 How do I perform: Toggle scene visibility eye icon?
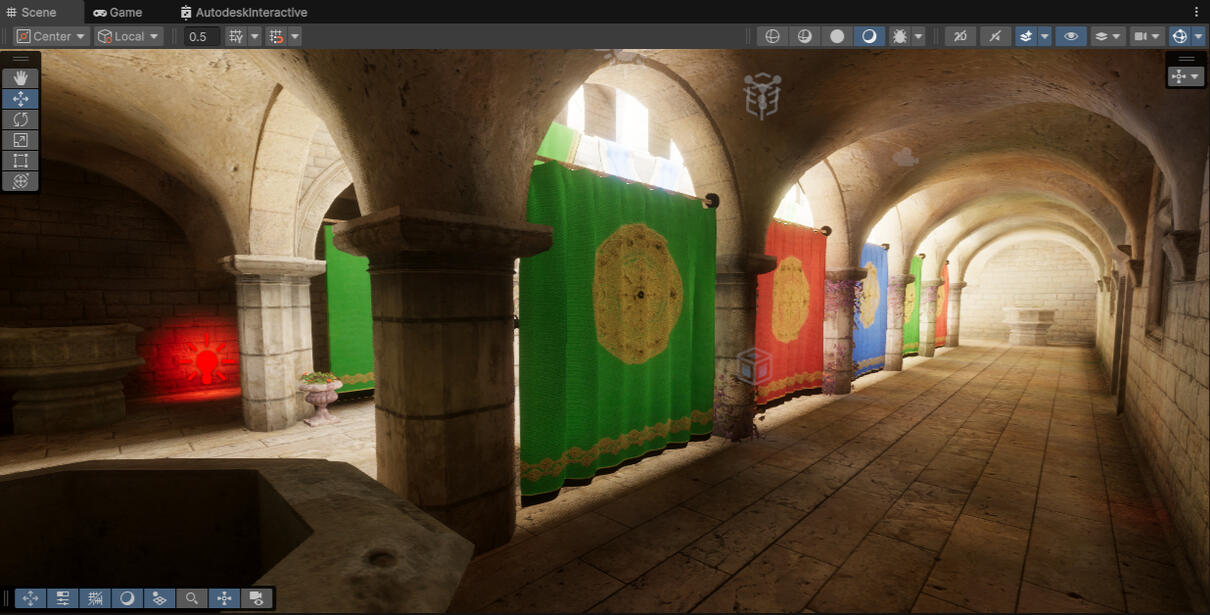coord(1070,36)
